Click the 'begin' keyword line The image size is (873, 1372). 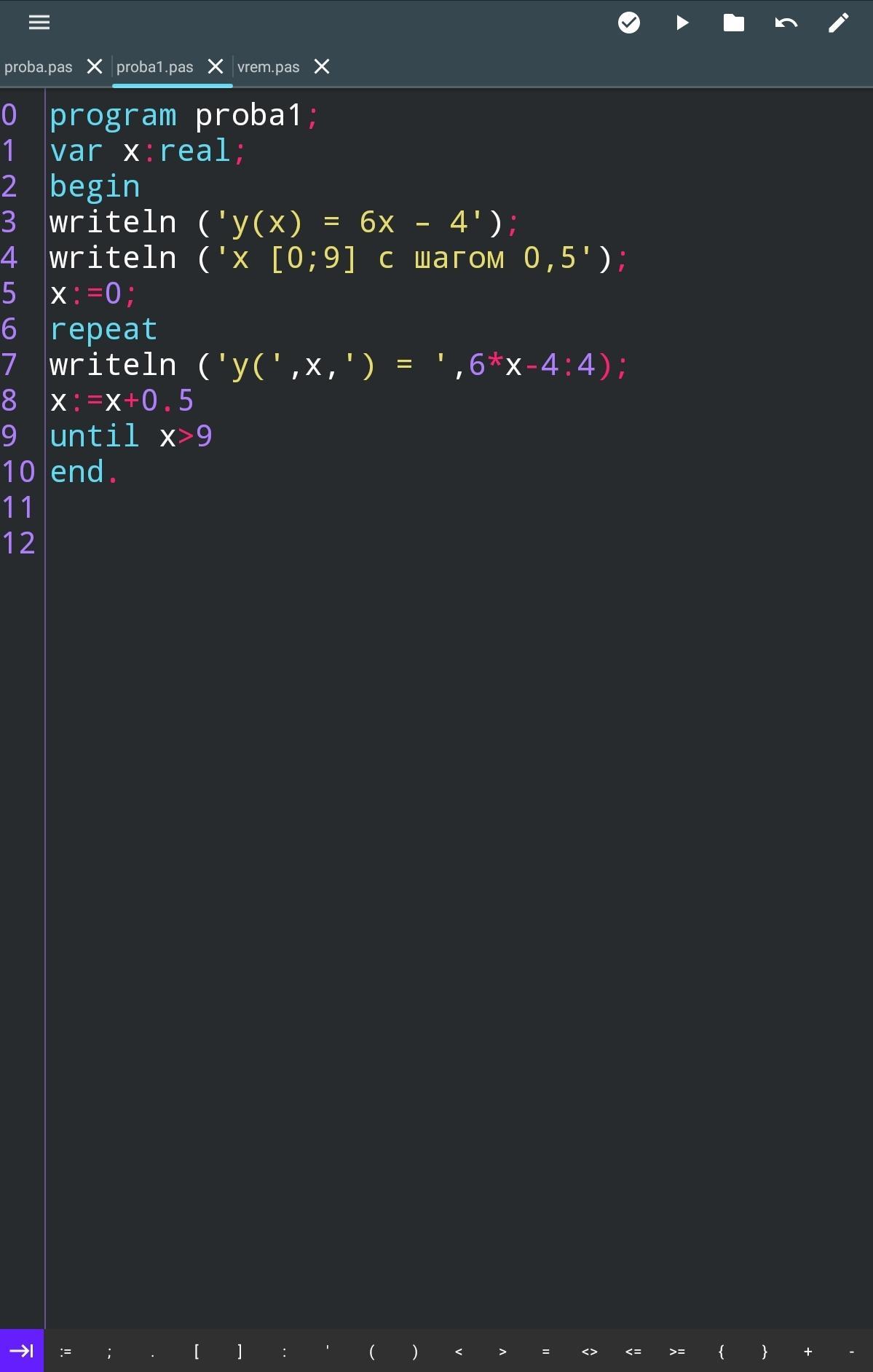coord(95,186)
